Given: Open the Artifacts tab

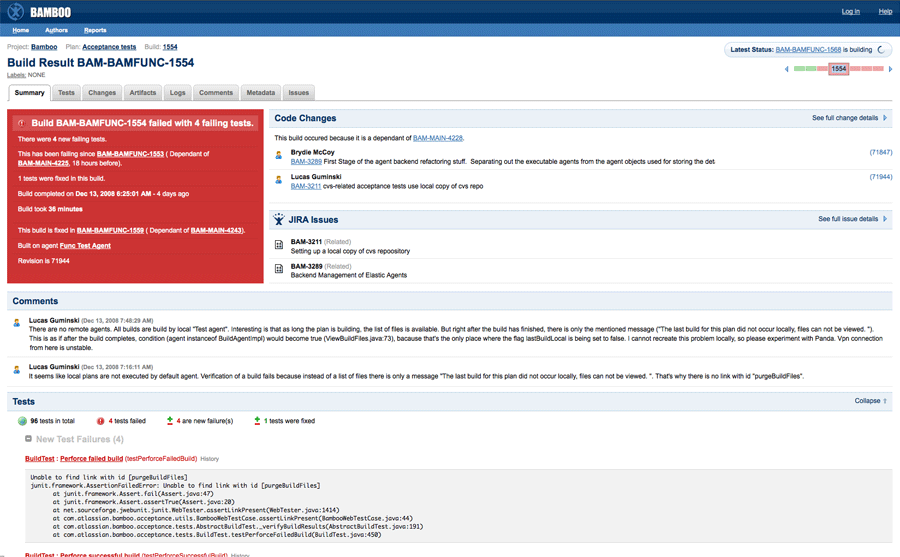Looking at the screenshot, I should (143, 92).
